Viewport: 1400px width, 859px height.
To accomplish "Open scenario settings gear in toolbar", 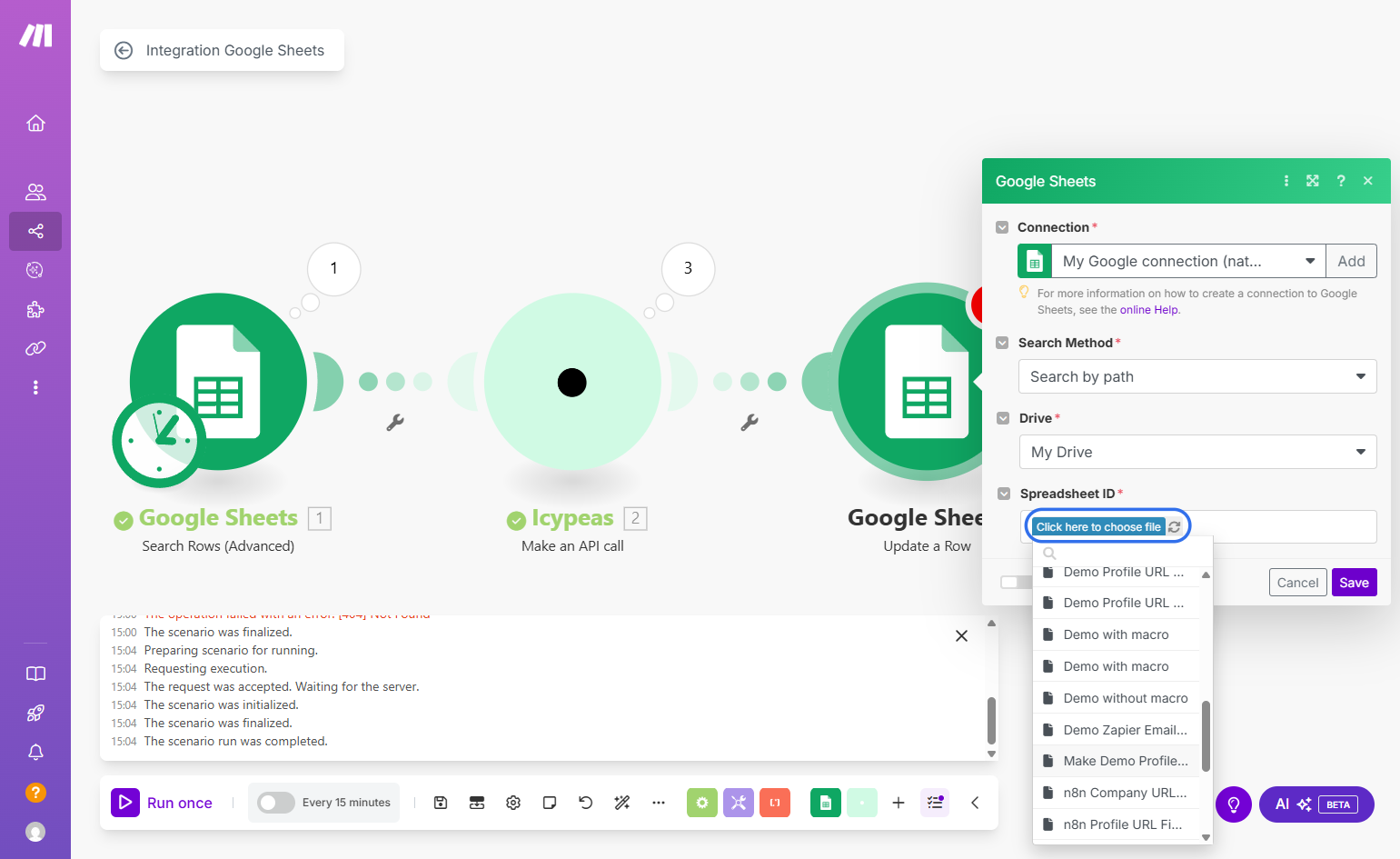I will click(x=513, y=803).
